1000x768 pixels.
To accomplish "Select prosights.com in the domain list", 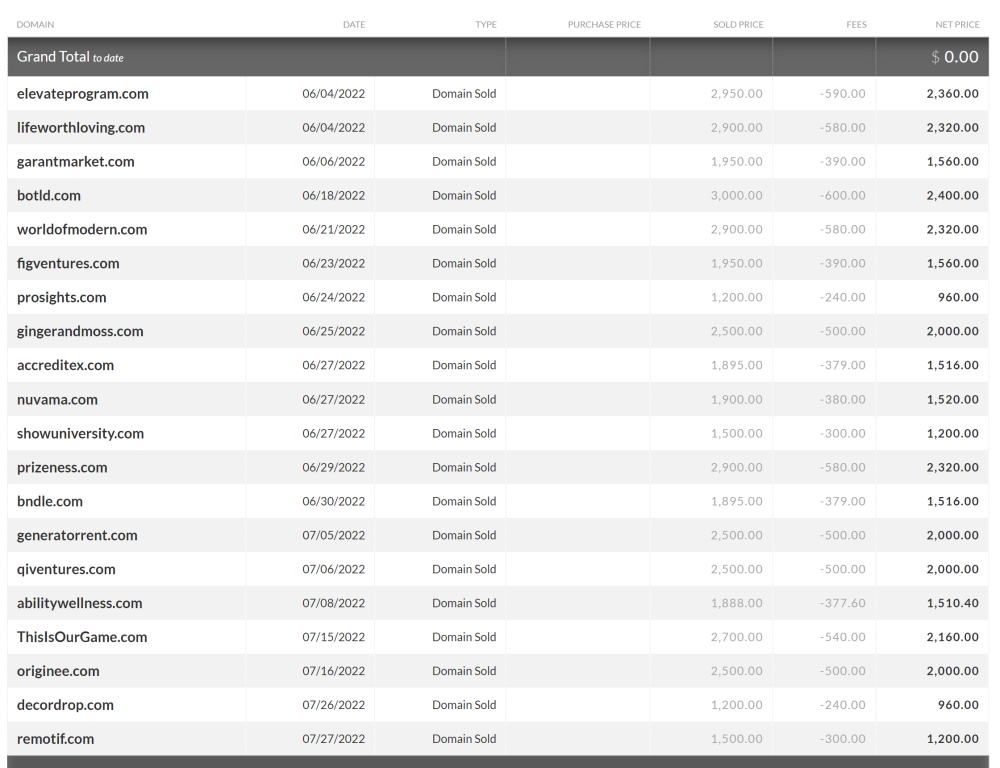I will click(x=62, y=298).
